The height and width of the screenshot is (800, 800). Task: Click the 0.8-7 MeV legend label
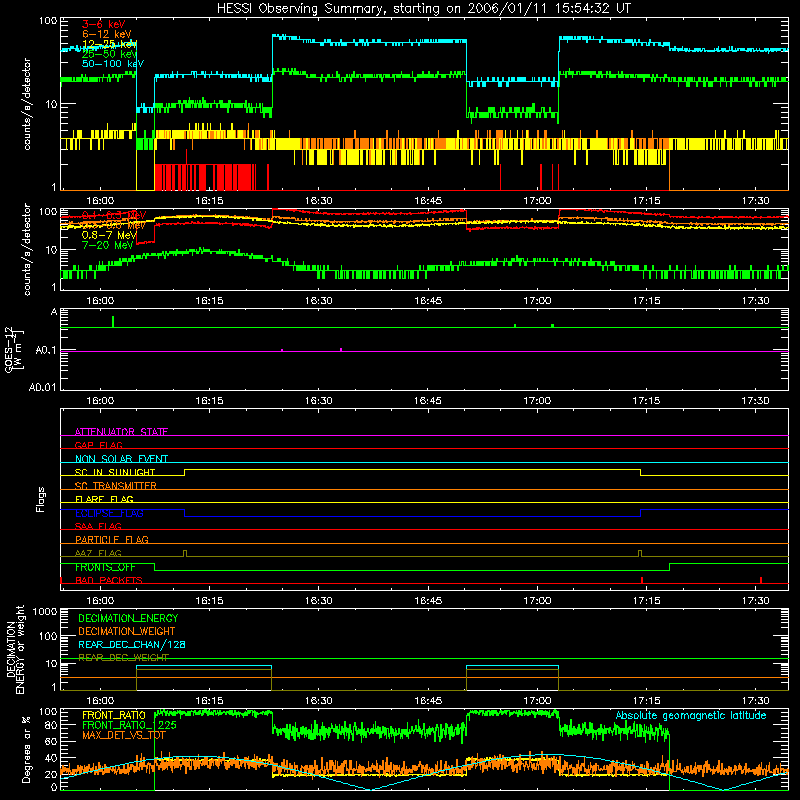pyautogui.click(x=109, y=235)
